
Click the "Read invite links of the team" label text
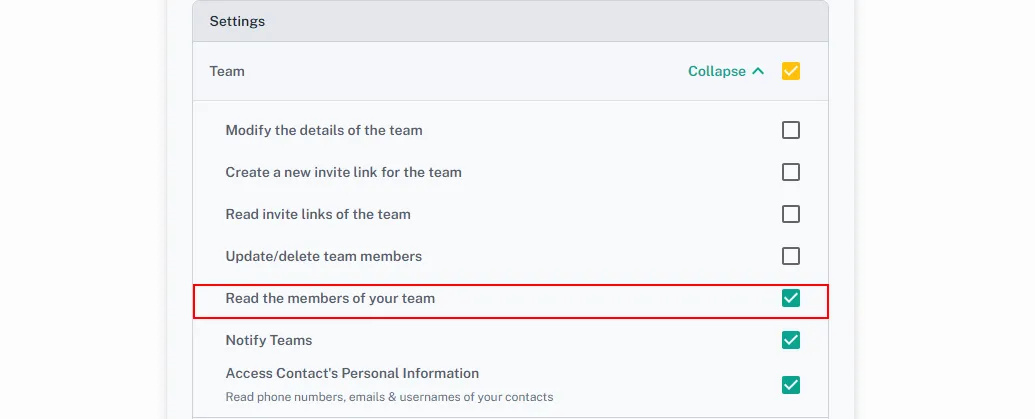click(318, 214)
